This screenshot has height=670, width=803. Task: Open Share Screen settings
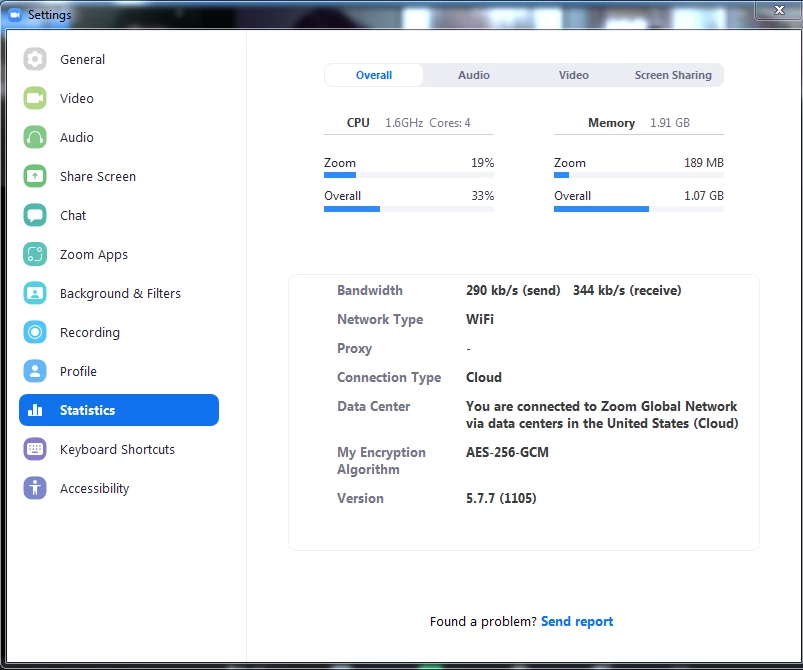98,176
